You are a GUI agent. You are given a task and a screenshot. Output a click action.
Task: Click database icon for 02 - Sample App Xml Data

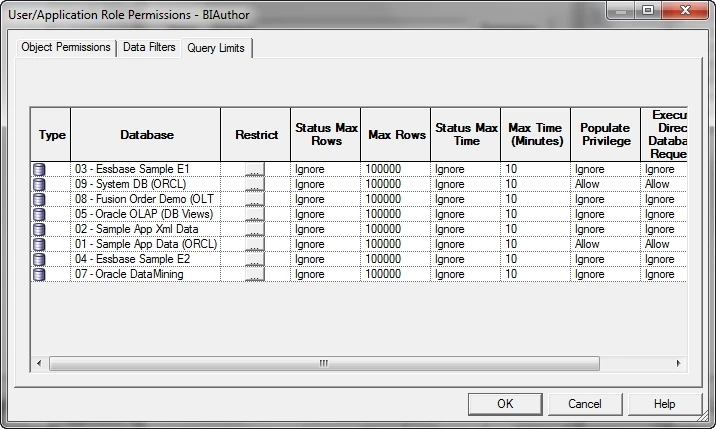(39, 229)
